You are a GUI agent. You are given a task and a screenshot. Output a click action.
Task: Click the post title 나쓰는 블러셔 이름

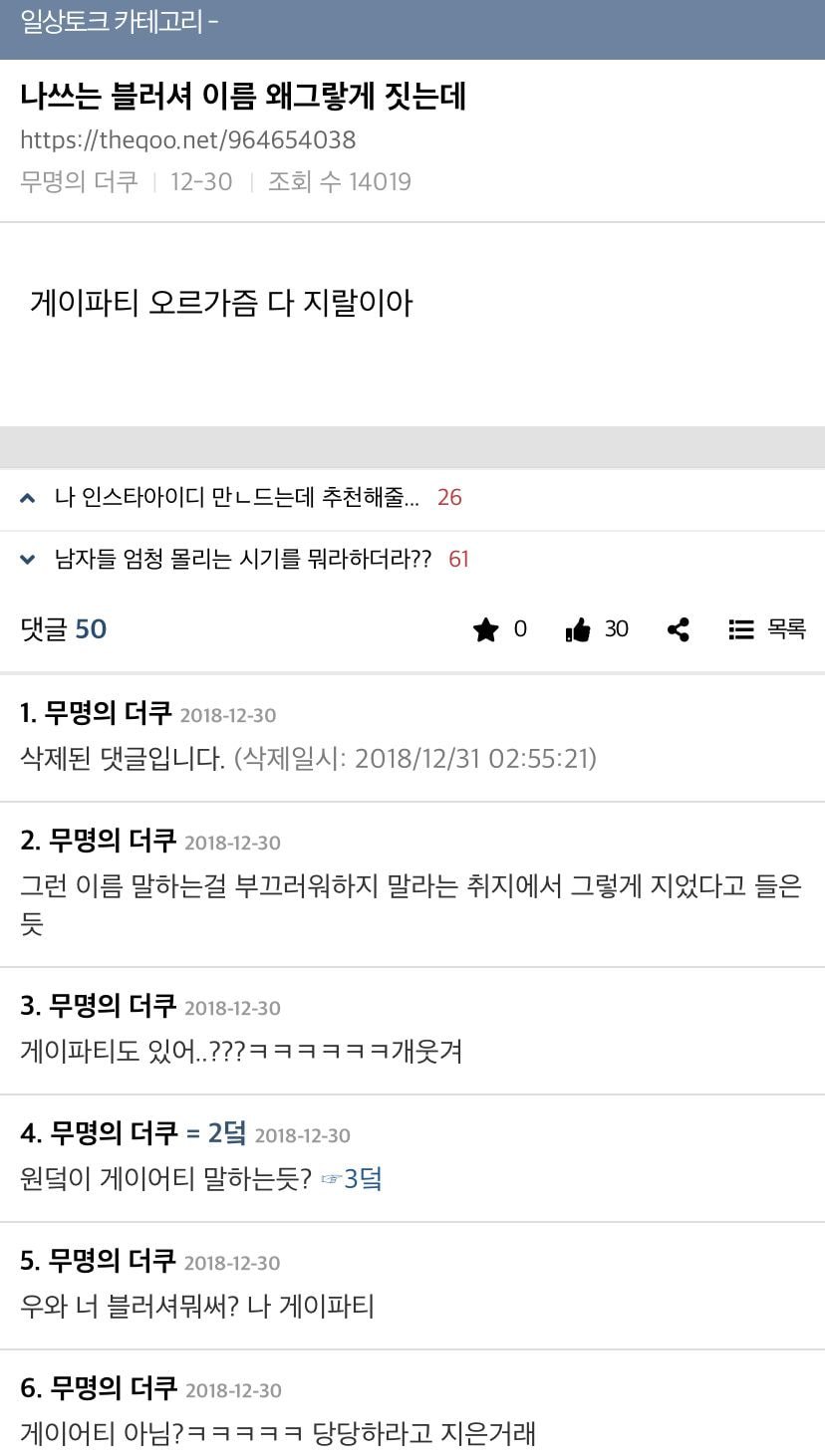243,97
